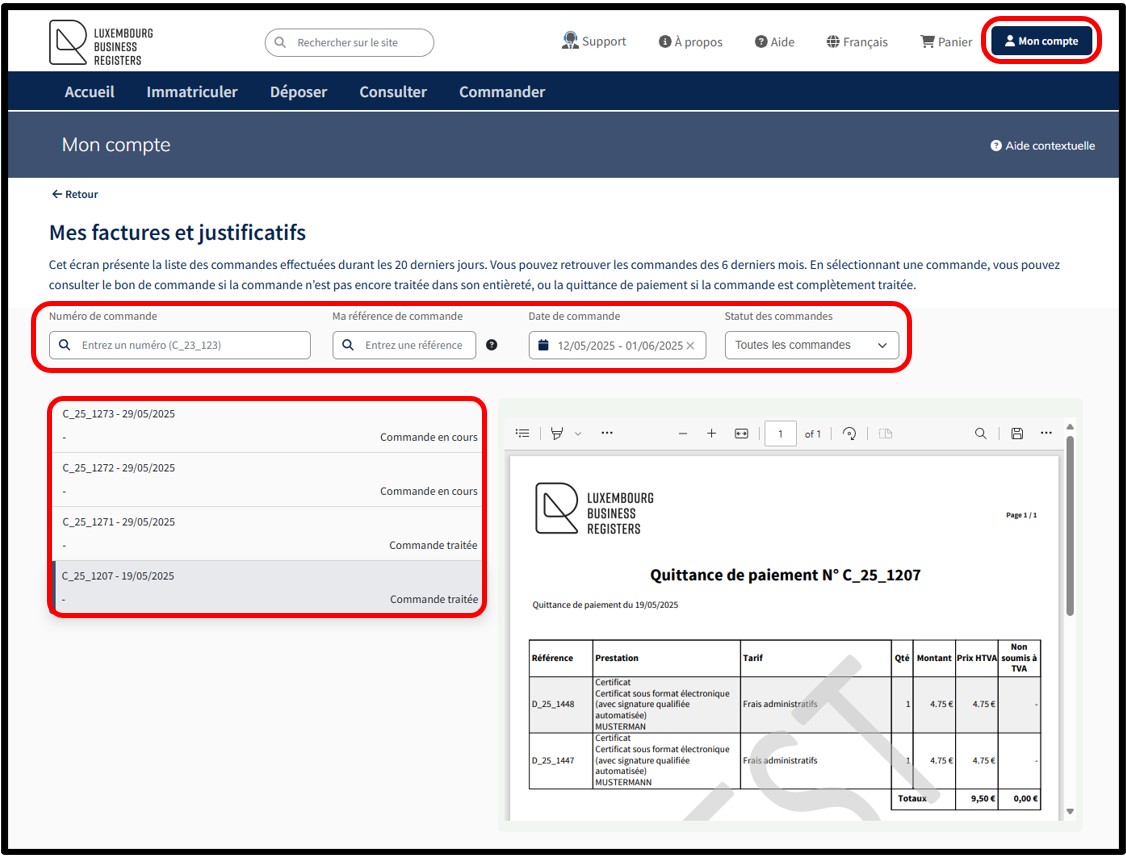Clear the order date range
Image resolution: width=1126 pixels, height=856 pixels.
coord(690,345)
